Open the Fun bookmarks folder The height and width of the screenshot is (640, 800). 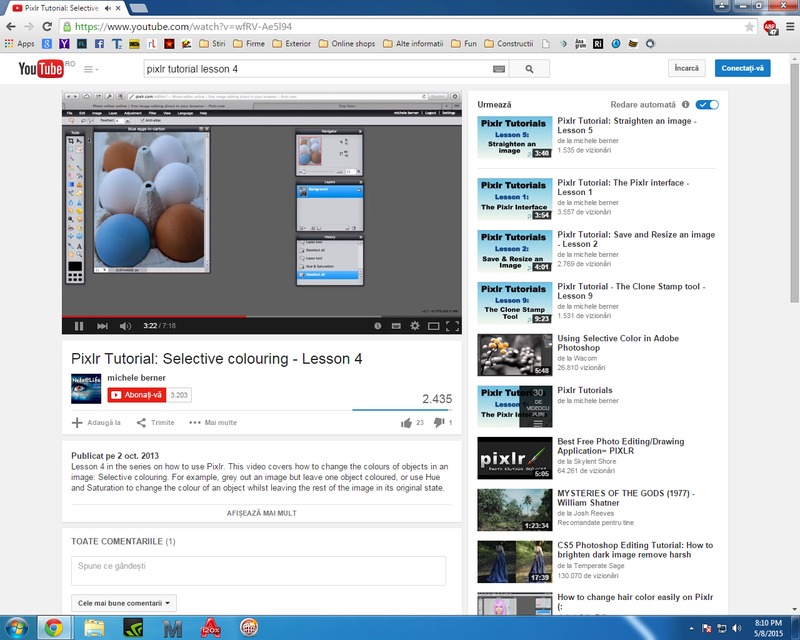[x=464, y=44]
